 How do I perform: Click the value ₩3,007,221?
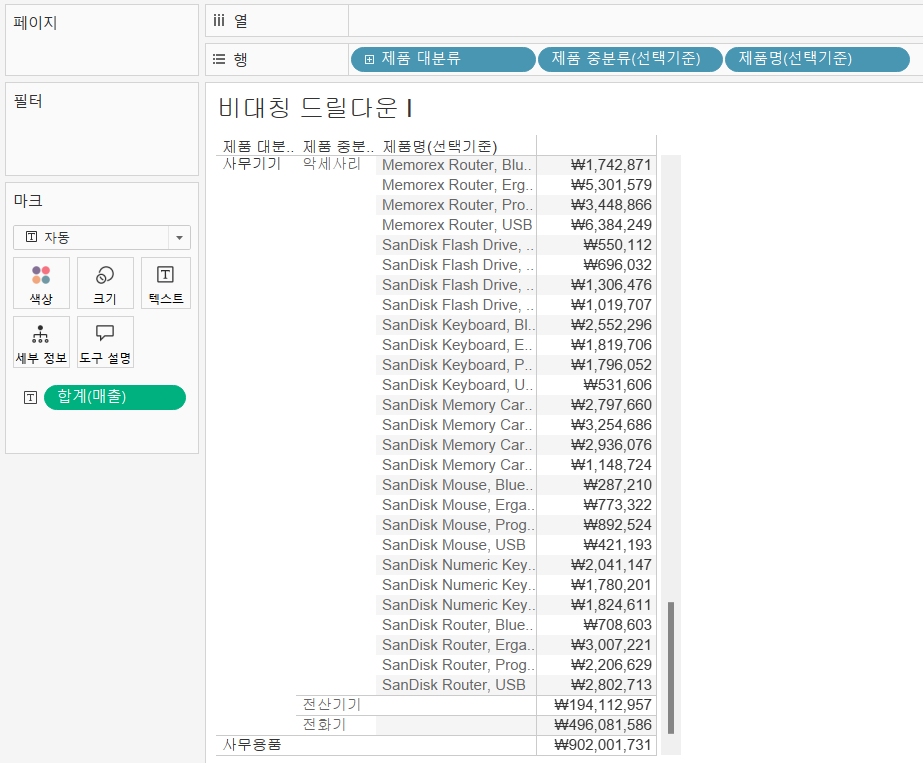click(611, 645)
